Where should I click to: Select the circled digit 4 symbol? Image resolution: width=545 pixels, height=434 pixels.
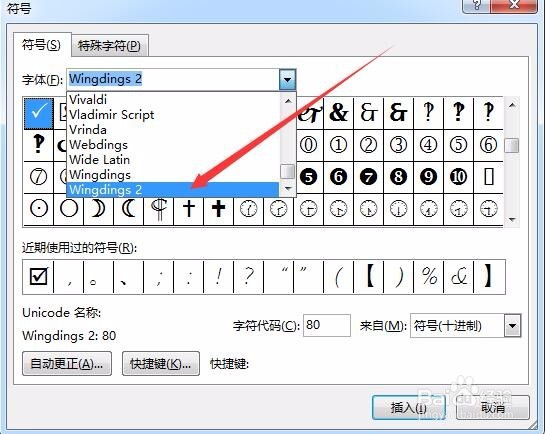pyautogui.click(x=428, y=145)
